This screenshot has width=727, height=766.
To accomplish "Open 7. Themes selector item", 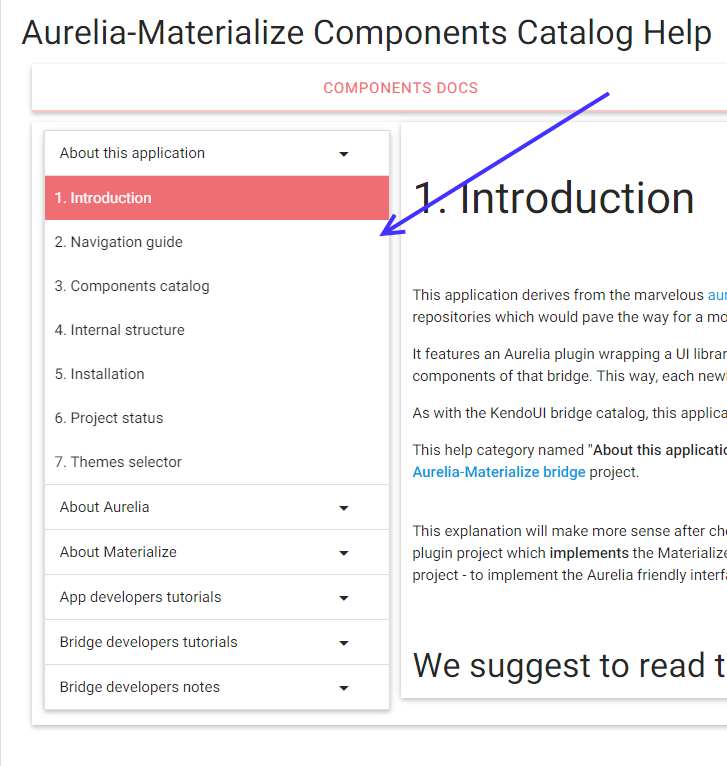I will click(x=118, y=462).
